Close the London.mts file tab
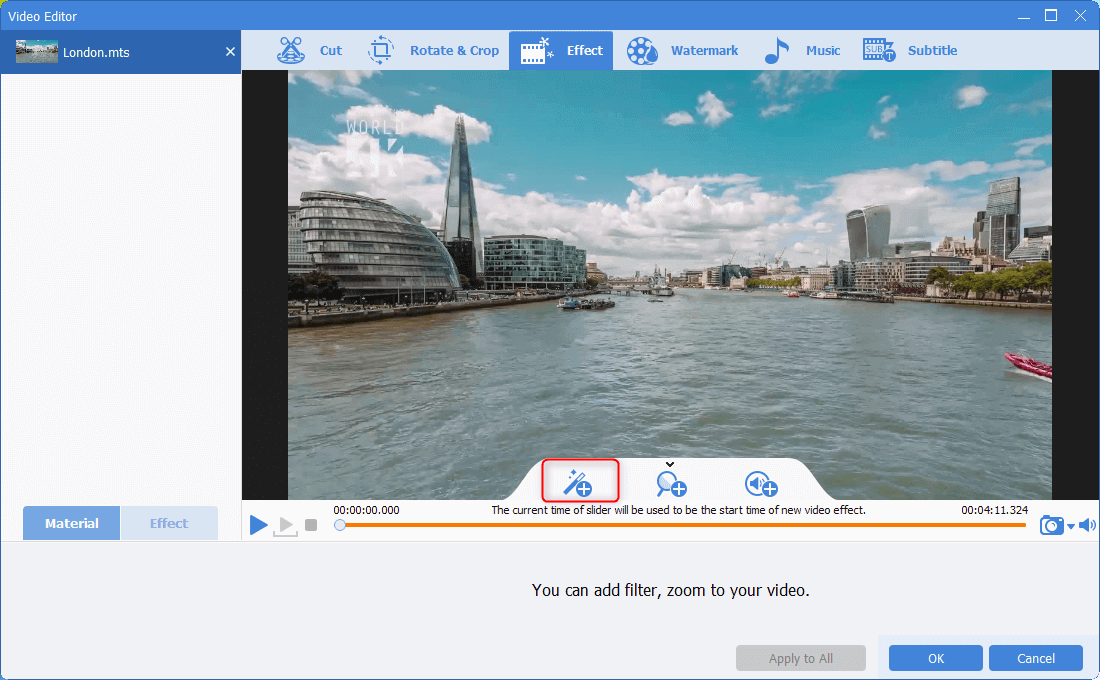This screenshot has width=1100, height=680. 230,52
